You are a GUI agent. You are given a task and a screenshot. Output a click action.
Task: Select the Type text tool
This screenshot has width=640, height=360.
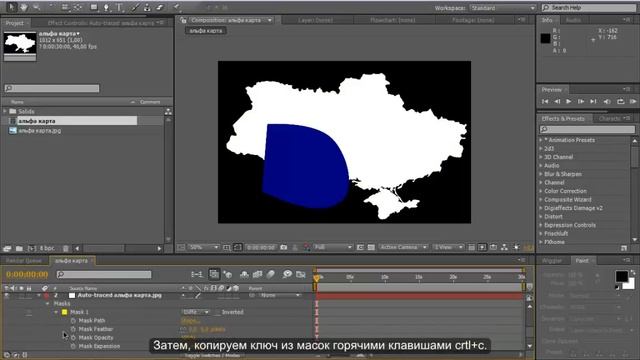pos(120,7)
